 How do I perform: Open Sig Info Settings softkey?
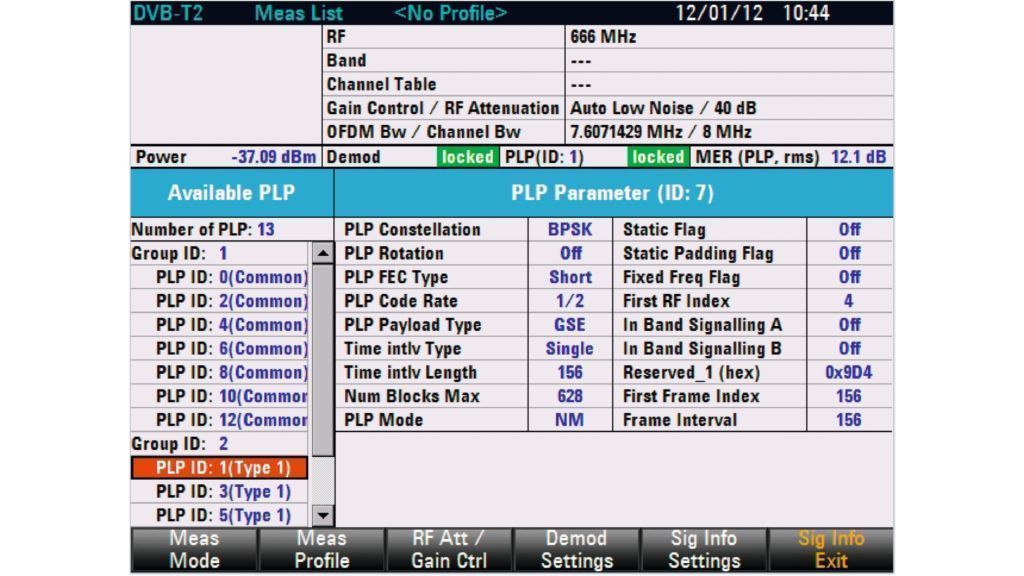click(x=704, y=550)
